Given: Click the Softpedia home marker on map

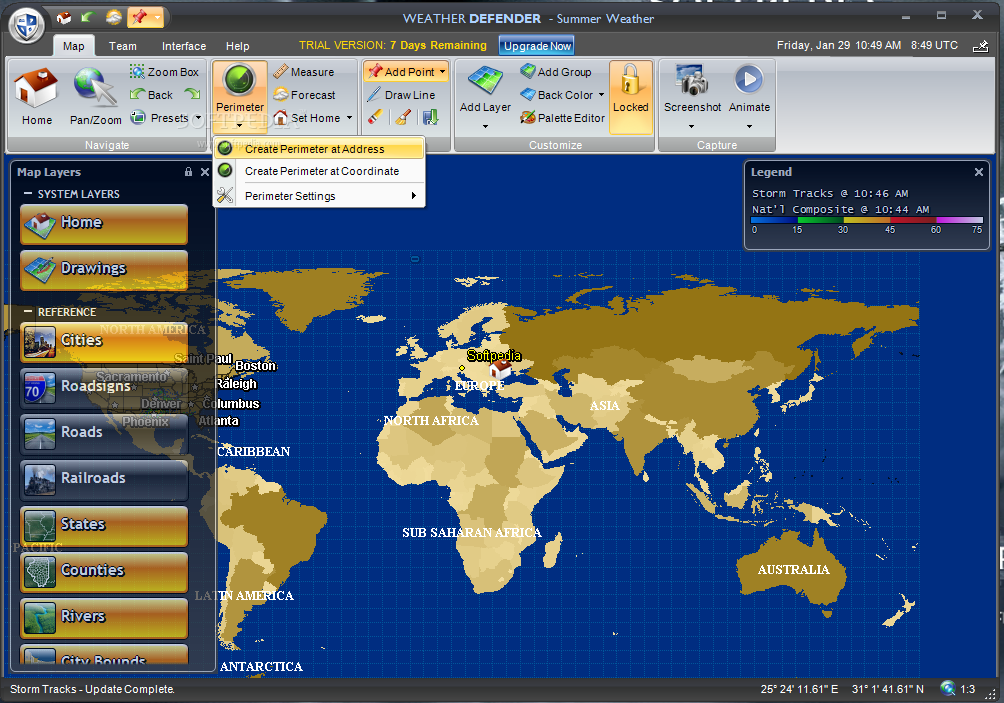Looking at the screenshot, I should [499, 369].
